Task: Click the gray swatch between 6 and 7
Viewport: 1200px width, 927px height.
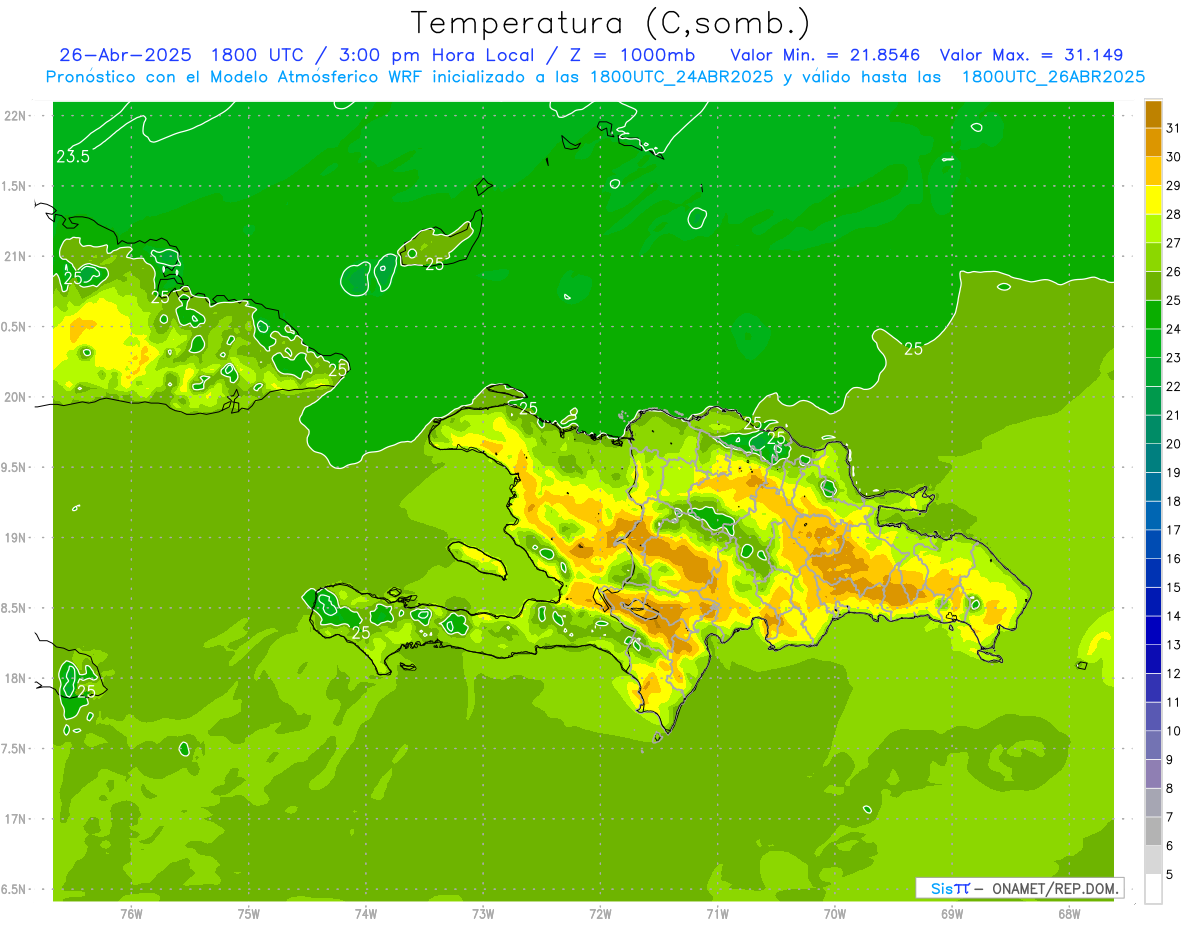Action: point(1153,831)
